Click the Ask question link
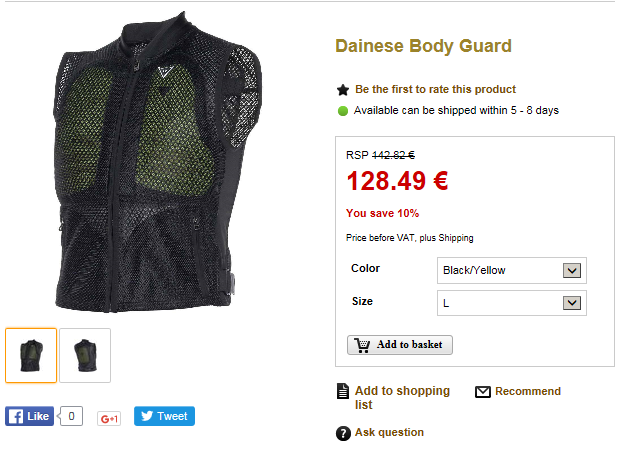This screenshot has width=622, height=470. (x=389, y=432)
